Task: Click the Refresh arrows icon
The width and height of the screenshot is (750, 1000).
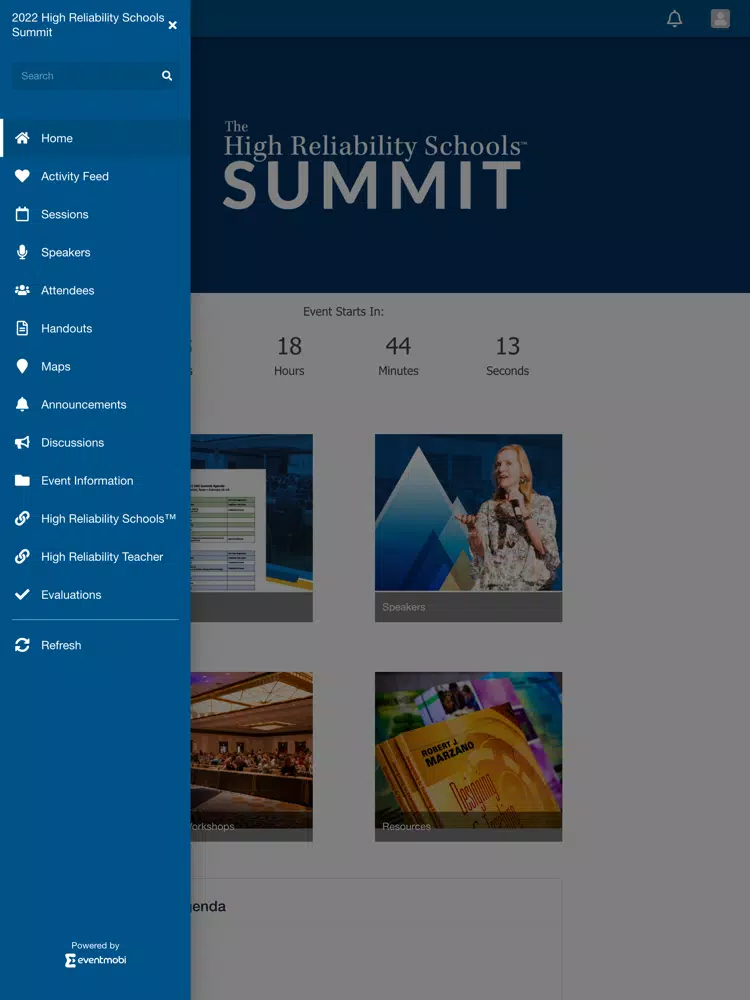Action: (22, 645)
